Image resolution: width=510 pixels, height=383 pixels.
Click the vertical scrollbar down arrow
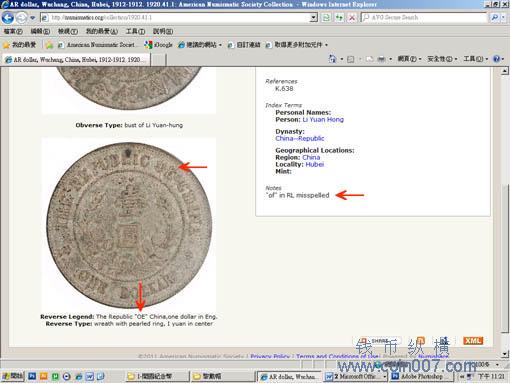[505, 354]
